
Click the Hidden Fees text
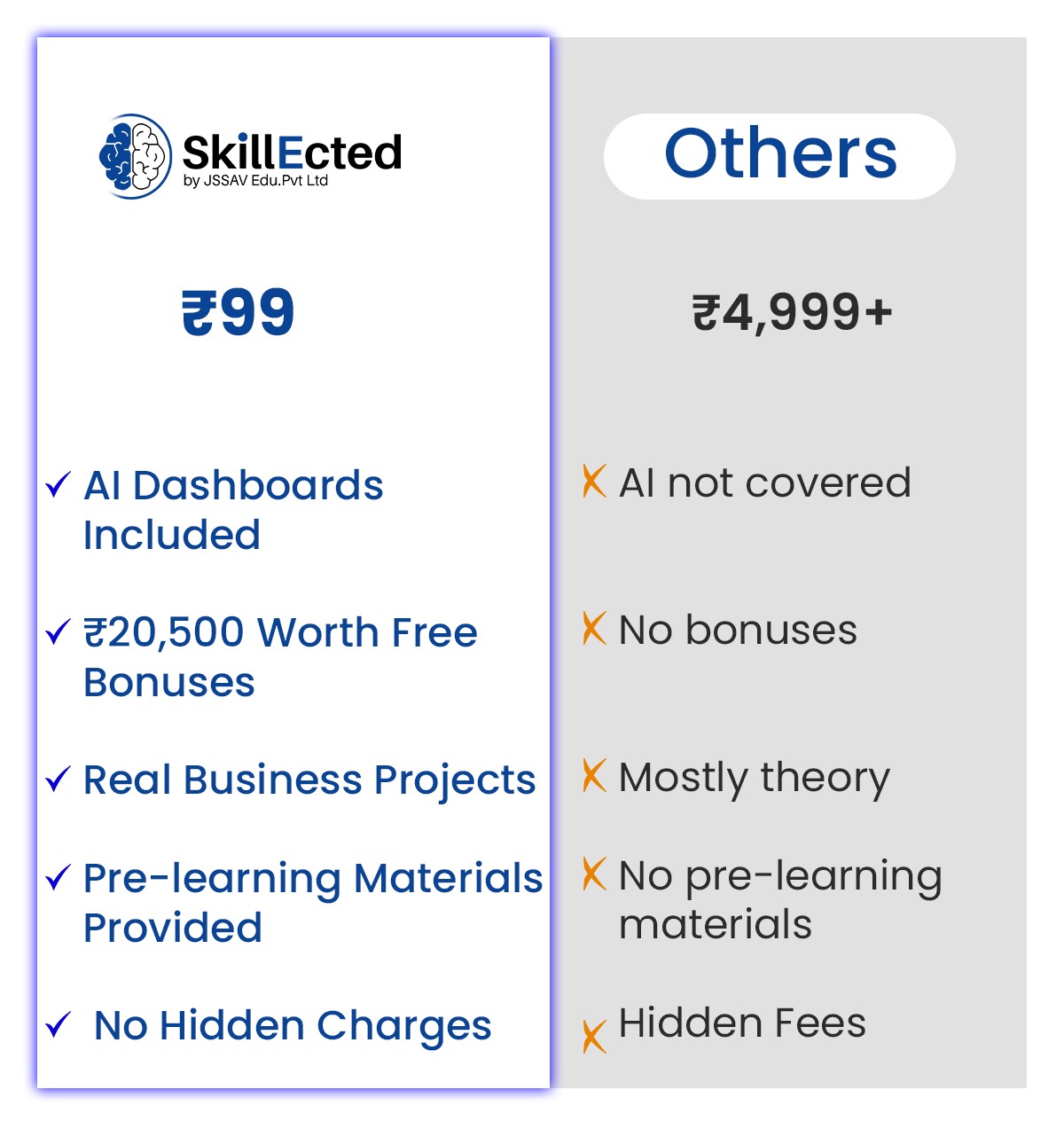[x=742, y=1023]
